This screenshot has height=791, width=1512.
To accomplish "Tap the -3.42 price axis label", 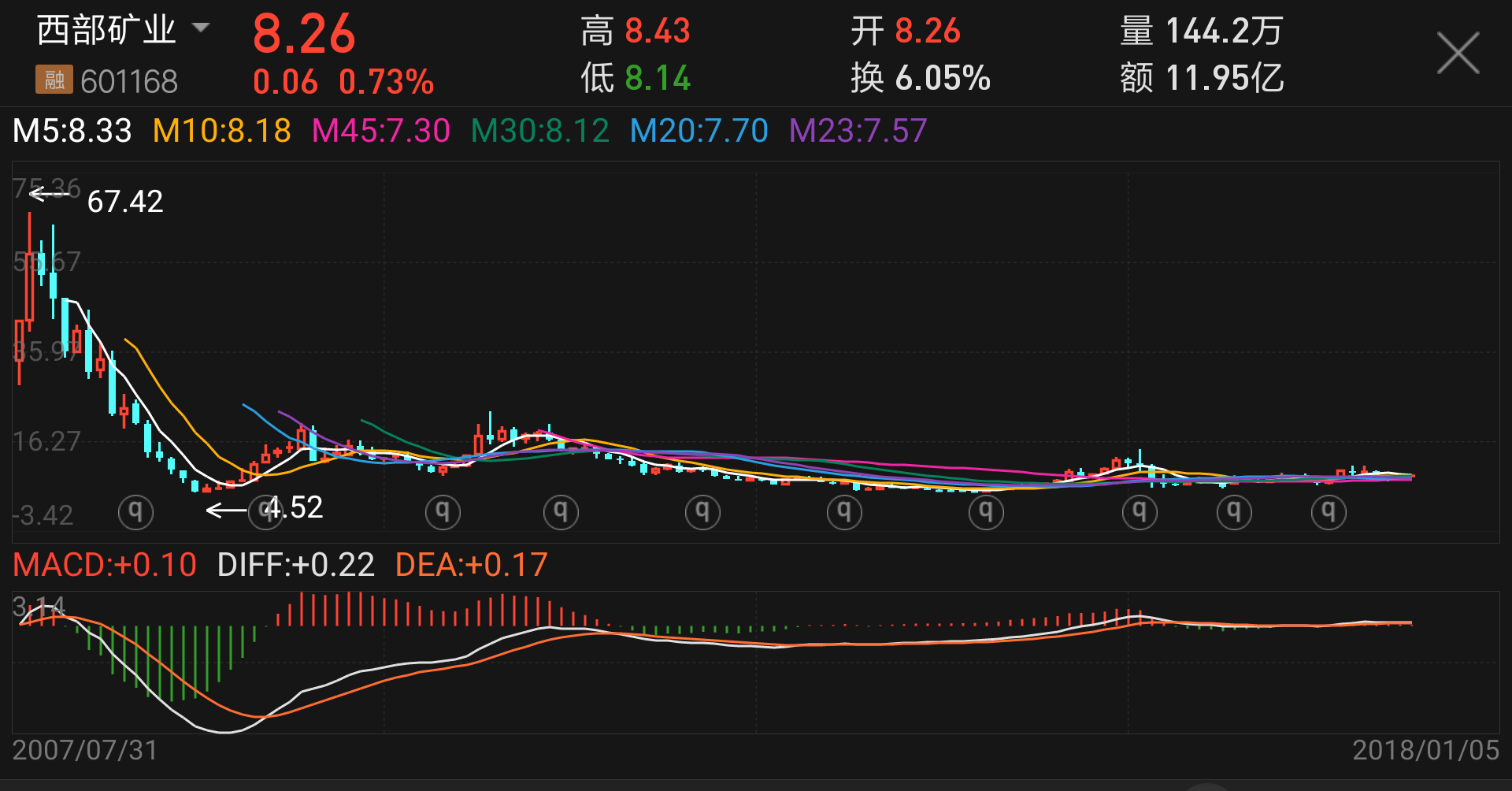I will pyautogui.click(x=43, y=515).
